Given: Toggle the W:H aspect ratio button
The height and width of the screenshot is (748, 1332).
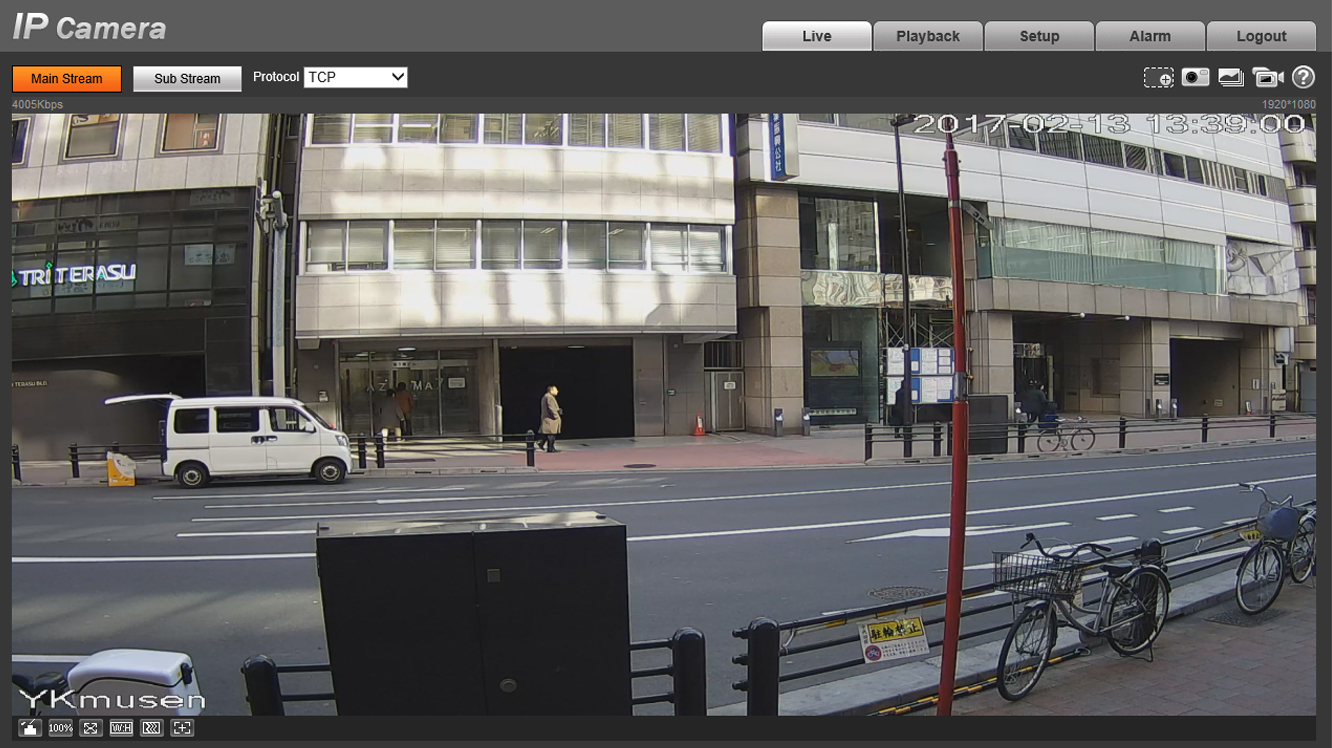Looking at the screenshot, I should tap(121, 728).
